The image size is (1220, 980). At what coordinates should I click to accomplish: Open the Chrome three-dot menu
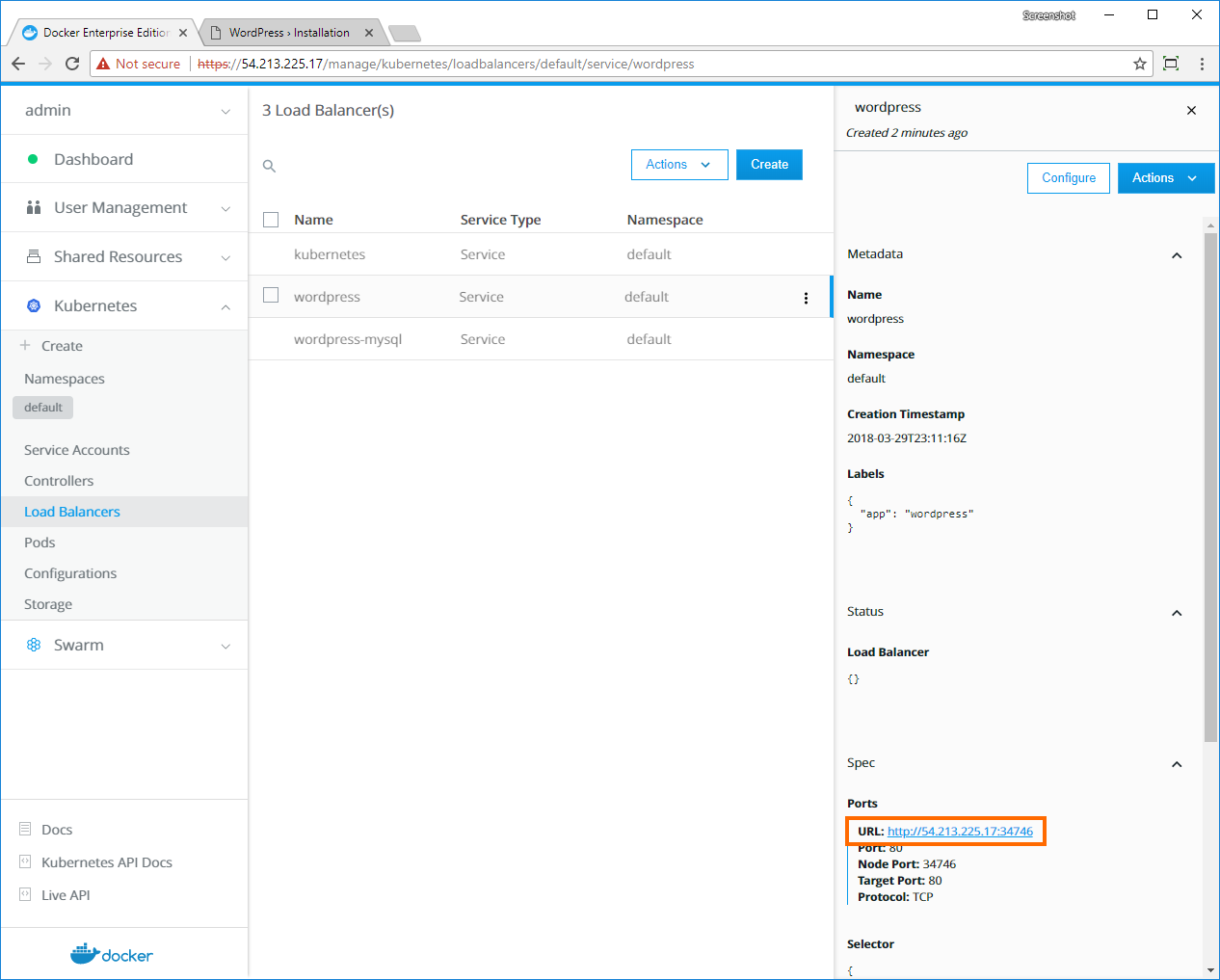pyautogui.click(x=1202, y=64)
